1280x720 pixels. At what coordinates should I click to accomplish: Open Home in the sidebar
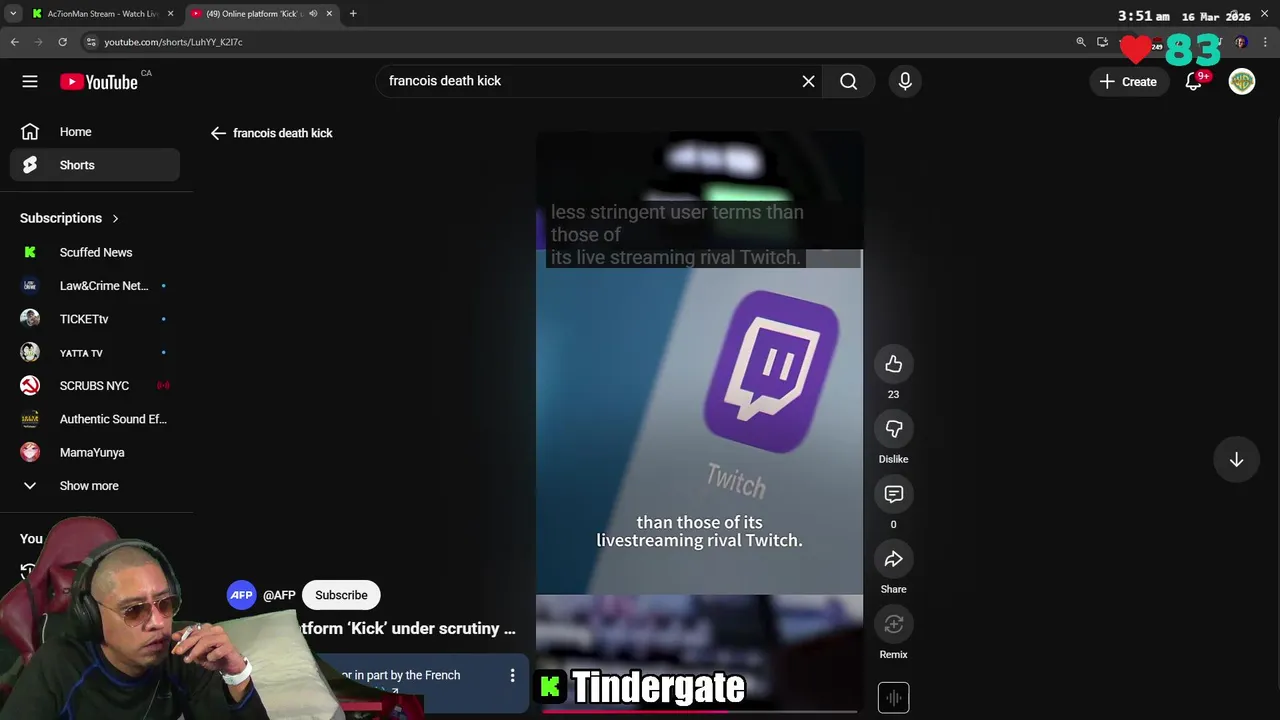[95, 132]
